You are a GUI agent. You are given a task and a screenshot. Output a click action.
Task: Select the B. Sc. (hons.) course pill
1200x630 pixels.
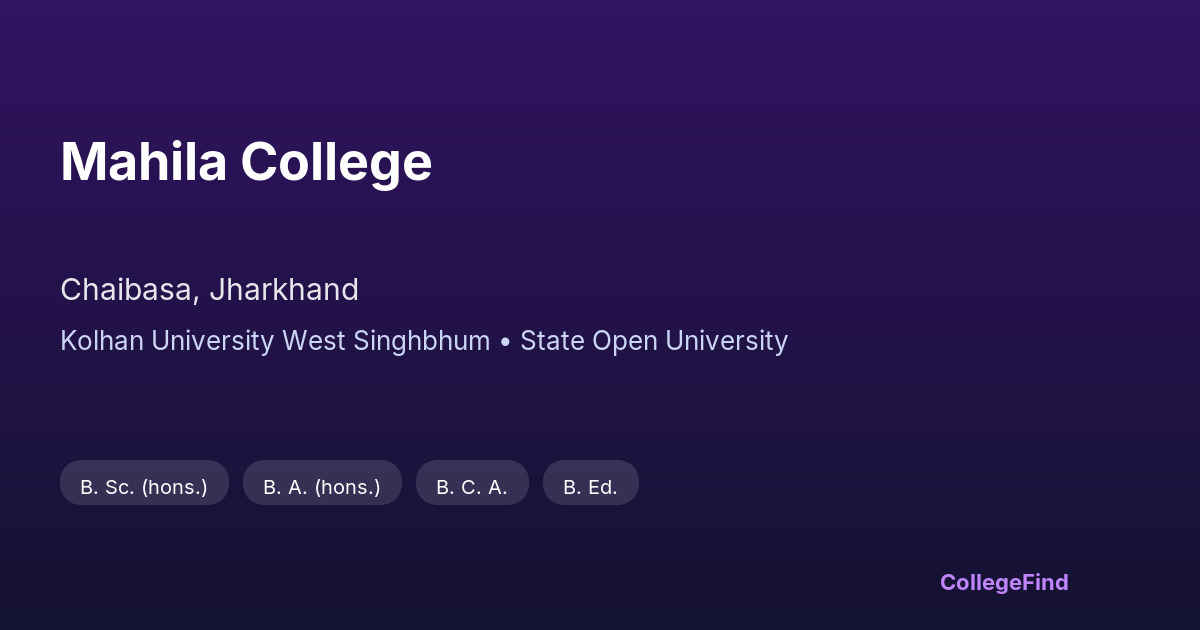pyautogui.click(x=144, y=487)
